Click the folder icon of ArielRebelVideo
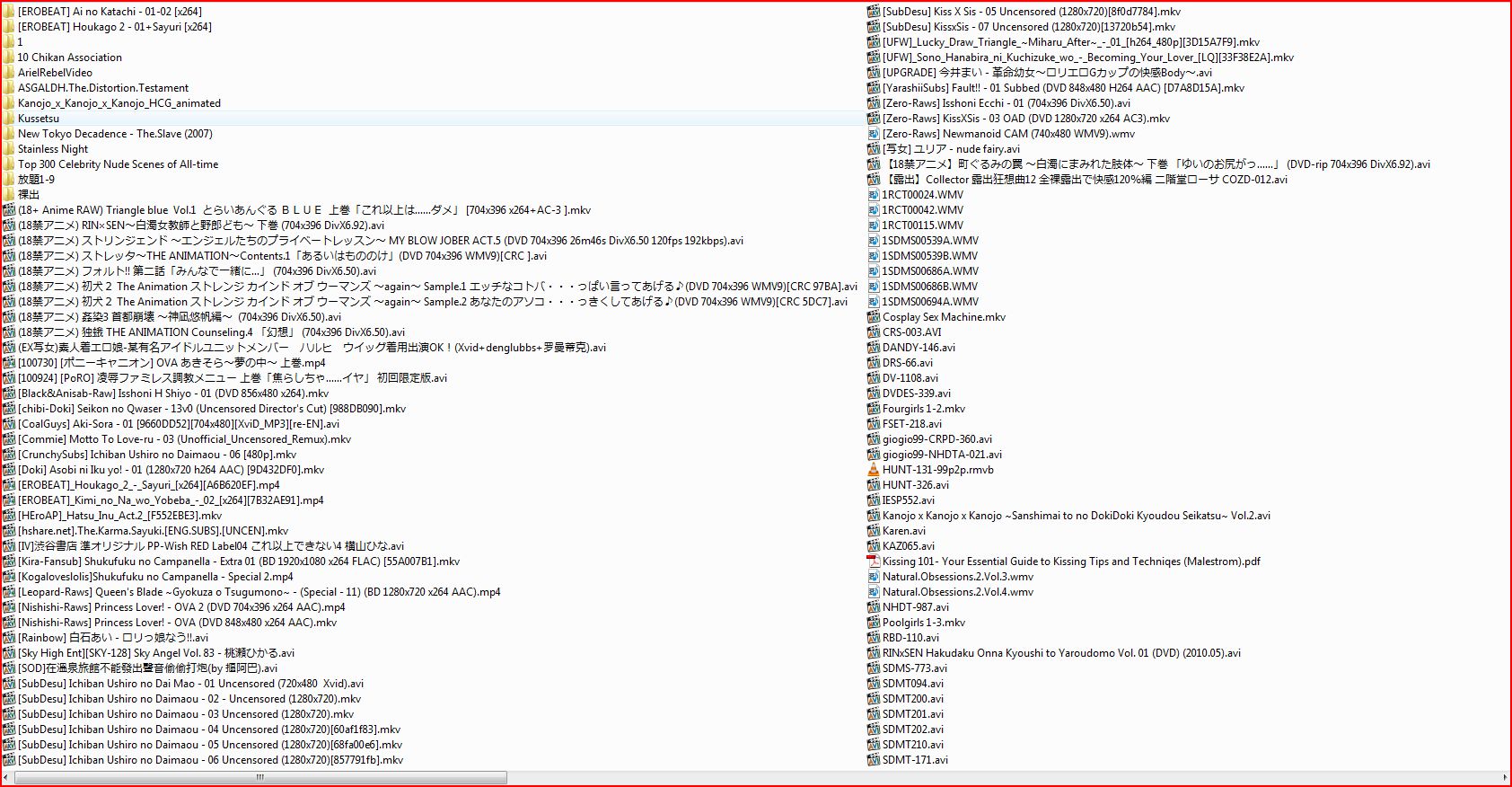Screen dimensions: 1512x787 [8, 72]
